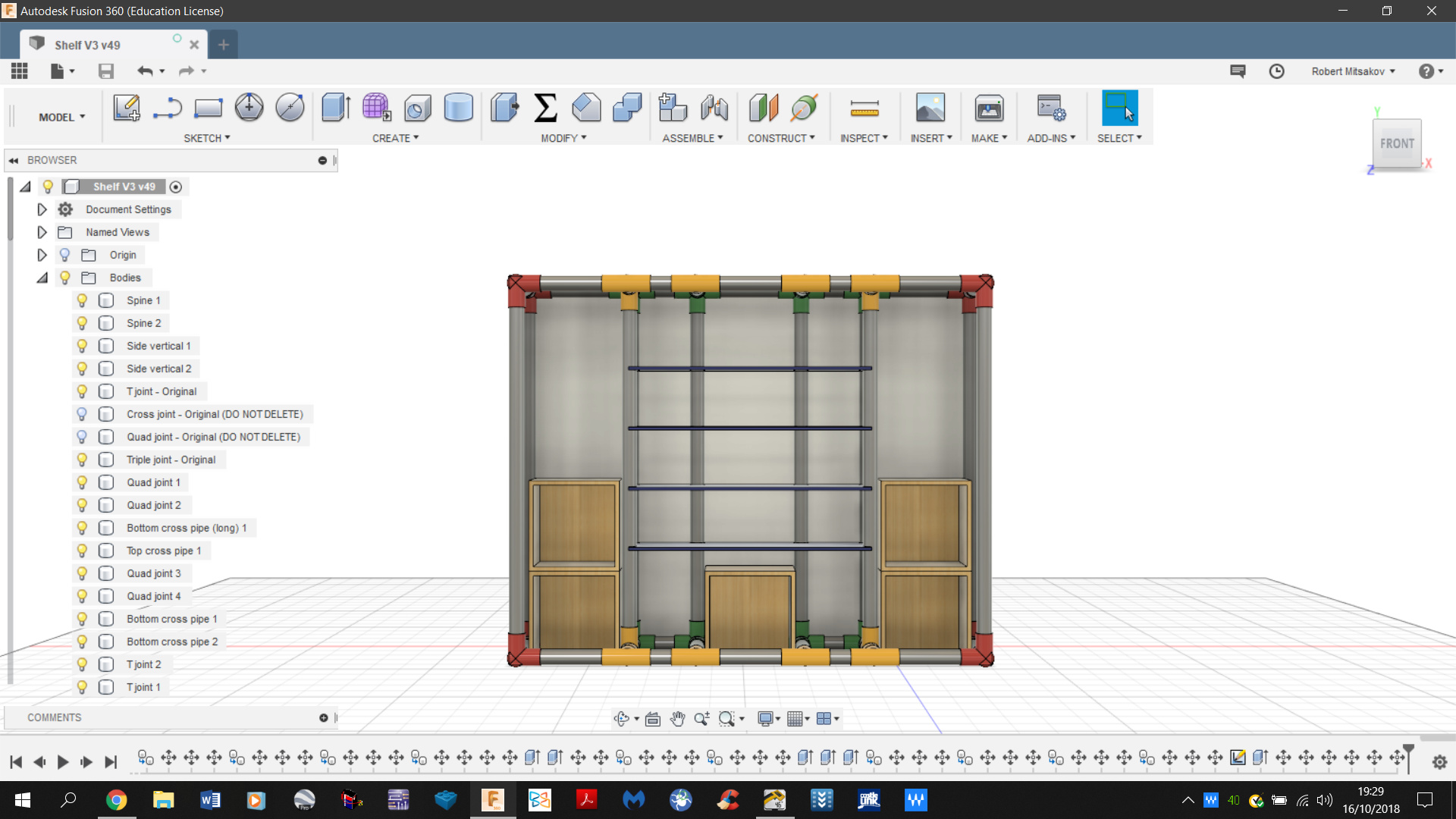Image resolution: width=1456 pixels, height=819 pixels.
Task: Select the Pan hand tool
Action: click(x=677, y=719)
